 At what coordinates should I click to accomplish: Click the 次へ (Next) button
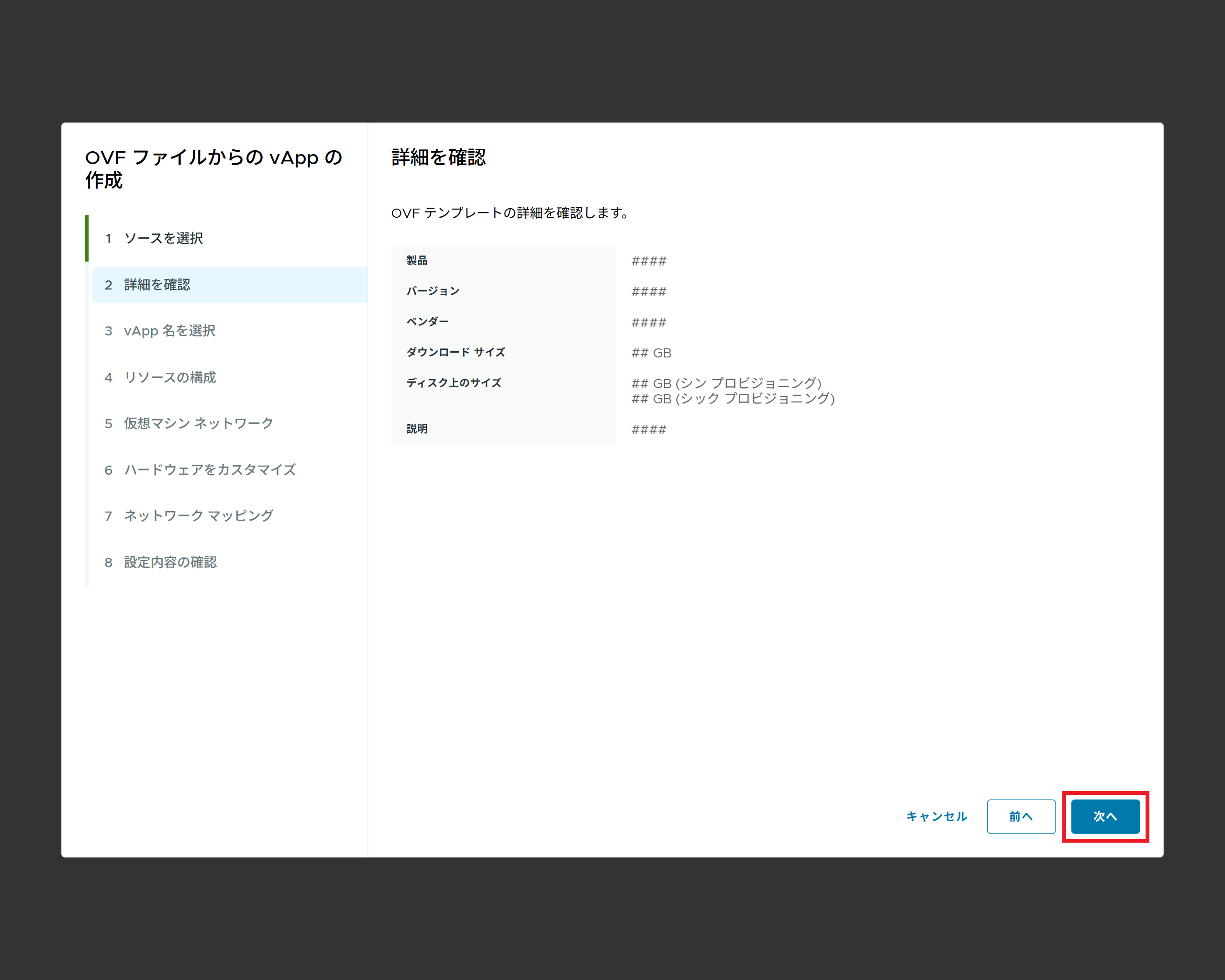1104,816
